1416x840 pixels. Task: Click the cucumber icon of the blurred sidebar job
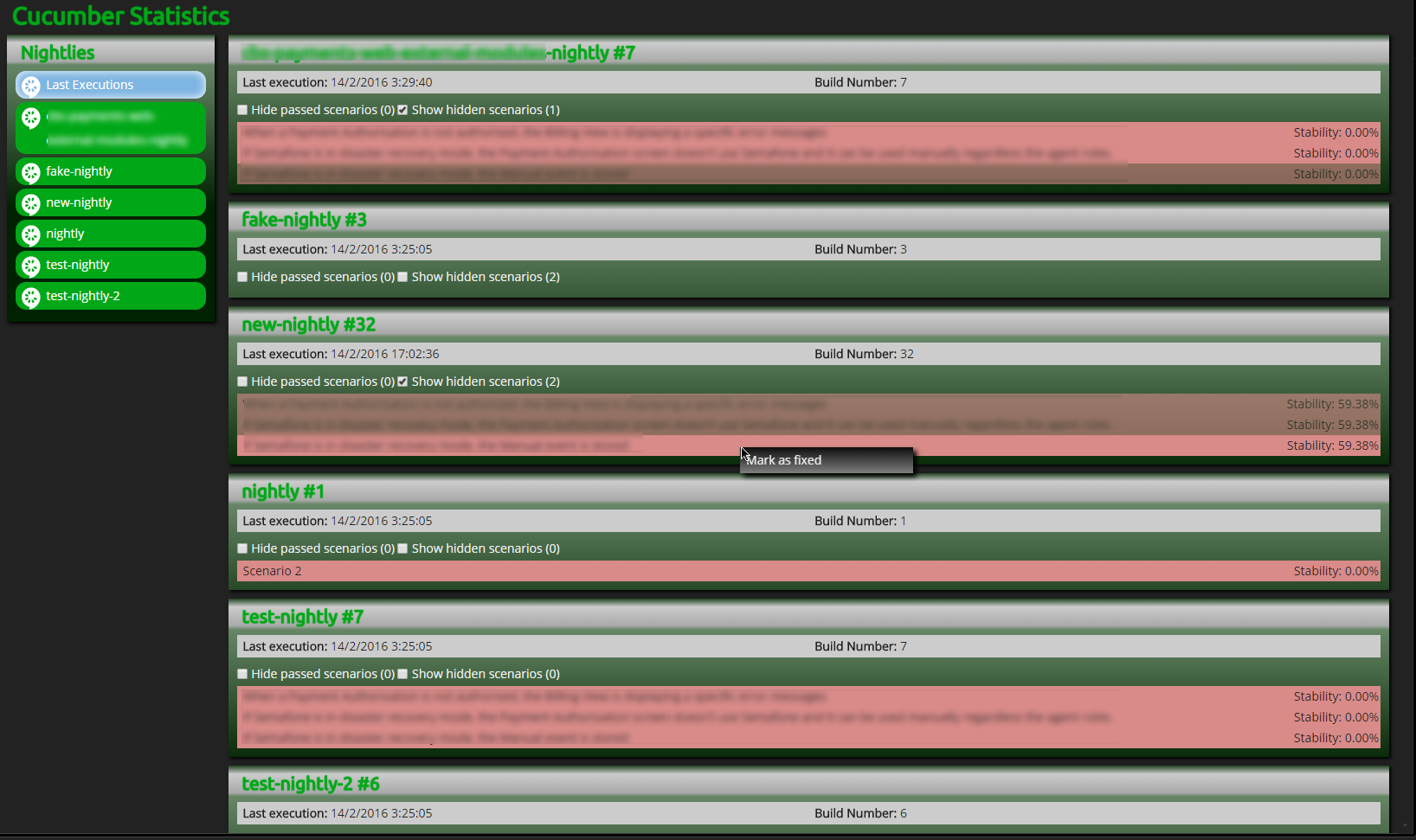(31, 119)
